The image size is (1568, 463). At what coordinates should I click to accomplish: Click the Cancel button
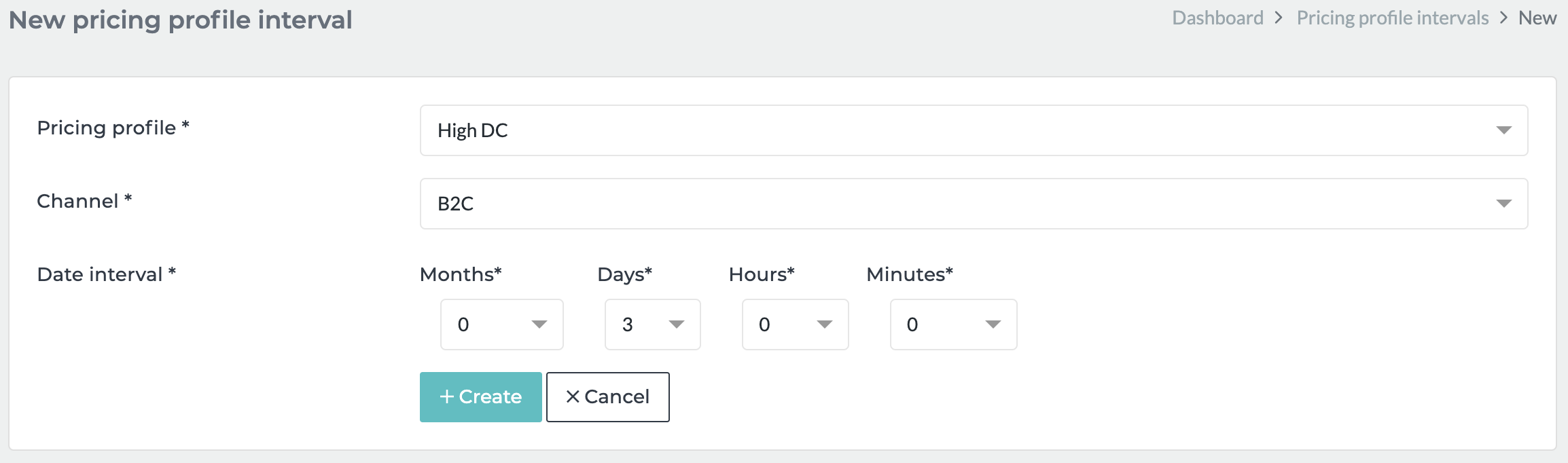coord(607,396)
